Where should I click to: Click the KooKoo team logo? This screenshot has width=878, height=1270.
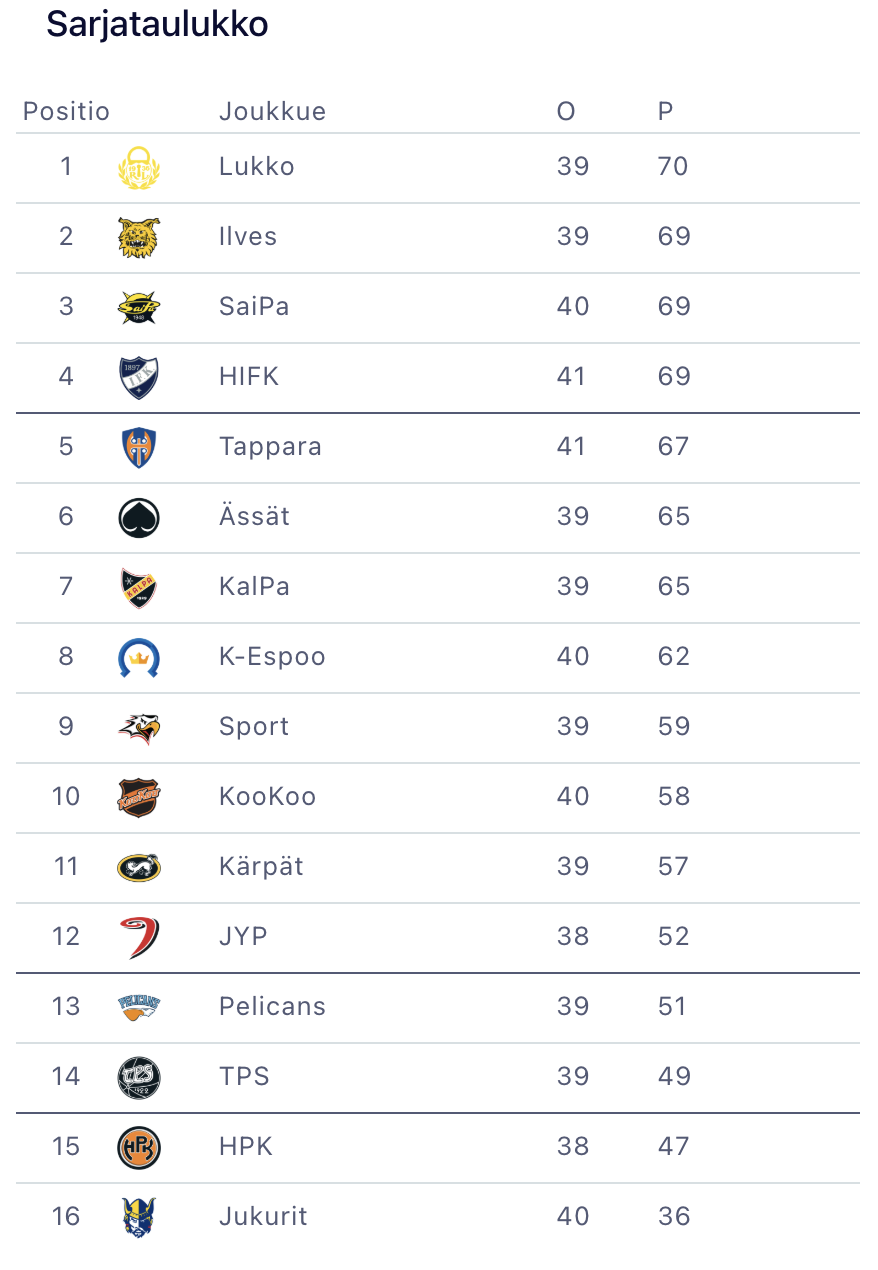pos(139,797)
